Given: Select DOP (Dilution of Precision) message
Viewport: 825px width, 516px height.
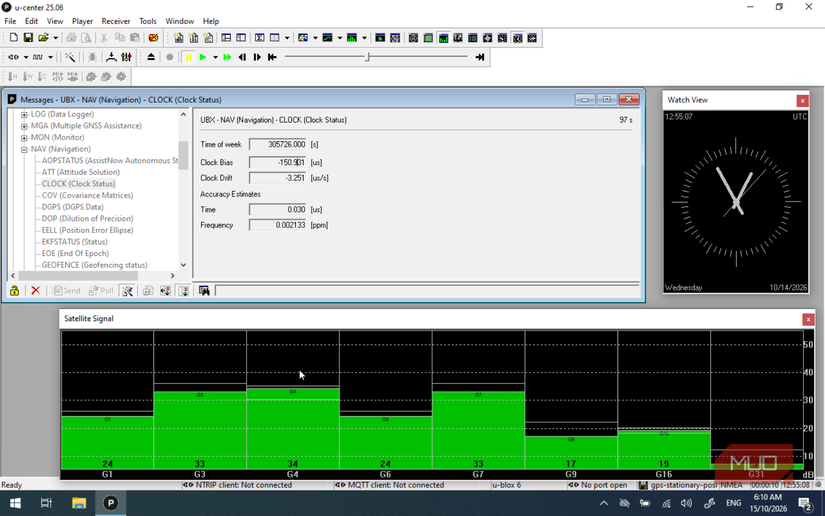Looking at the screenshot, I should tap(87, 218).
